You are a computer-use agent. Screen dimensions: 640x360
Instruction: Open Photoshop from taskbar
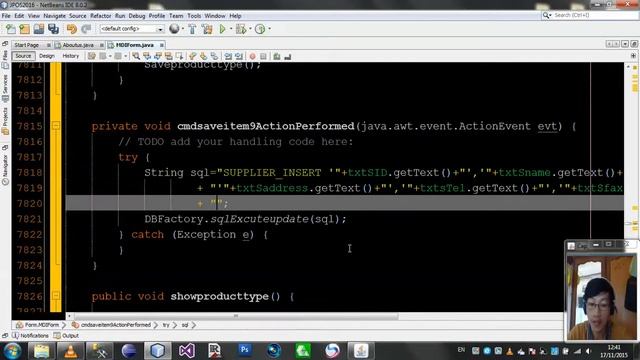[x=244, y=351]
